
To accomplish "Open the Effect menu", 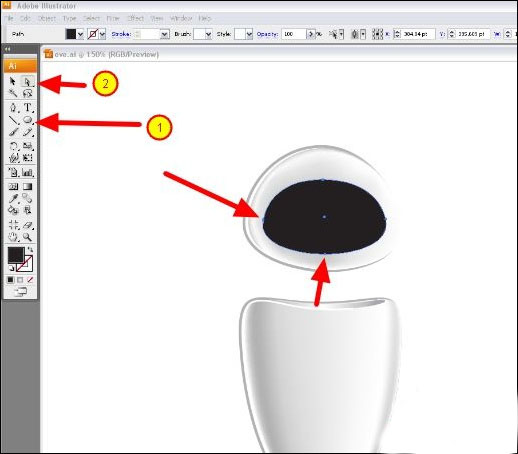I will click(x=135, y=18).
